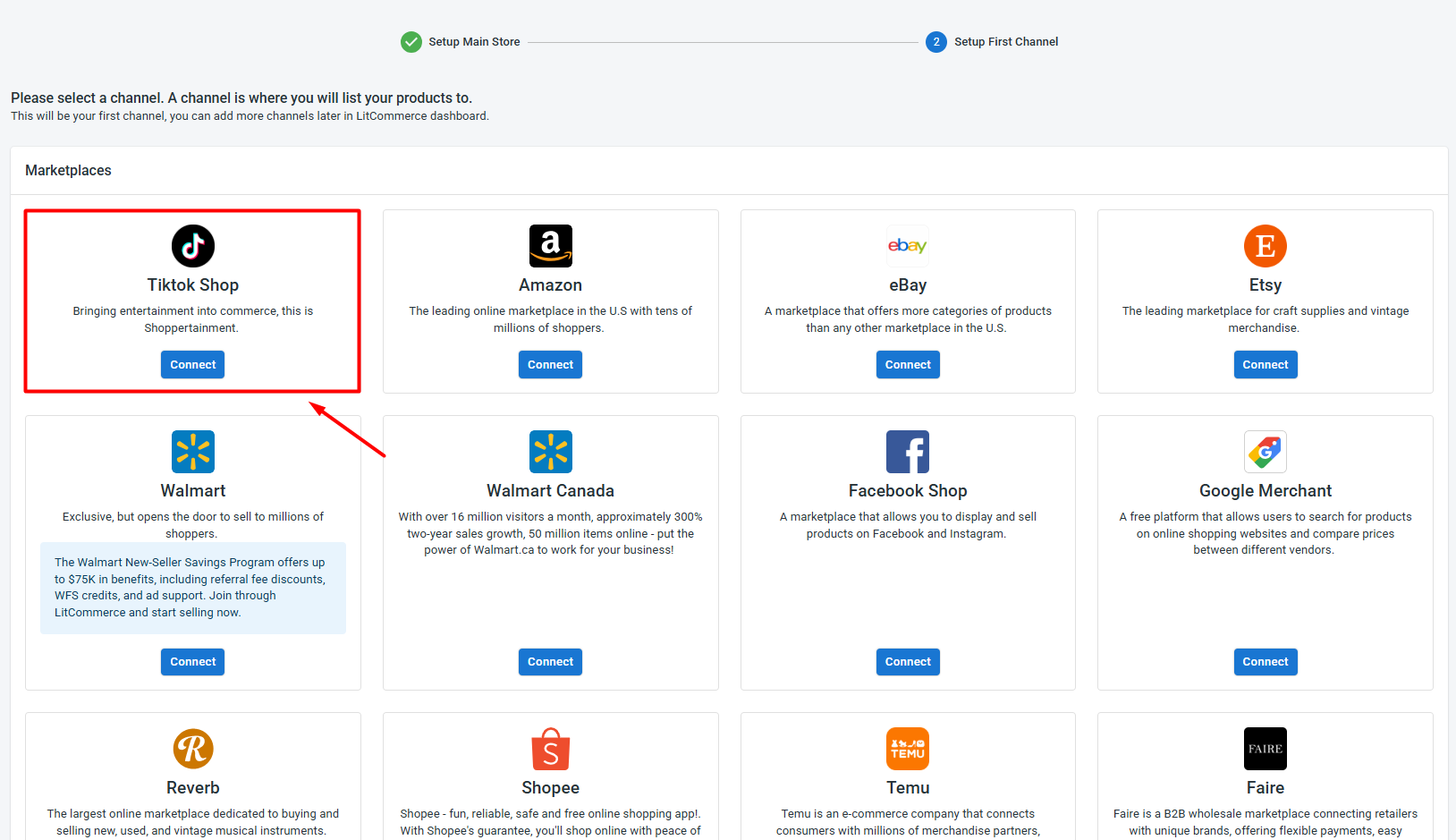Click the Walmart Canada logo icon
The width and height of the screenshot is (1456, 840).
[x=551, y=452]
